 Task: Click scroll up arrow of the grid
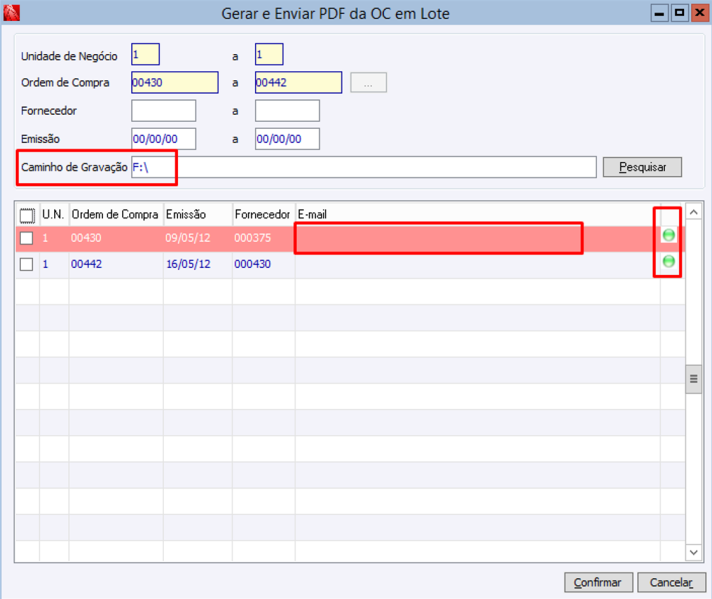coord(693,212)
